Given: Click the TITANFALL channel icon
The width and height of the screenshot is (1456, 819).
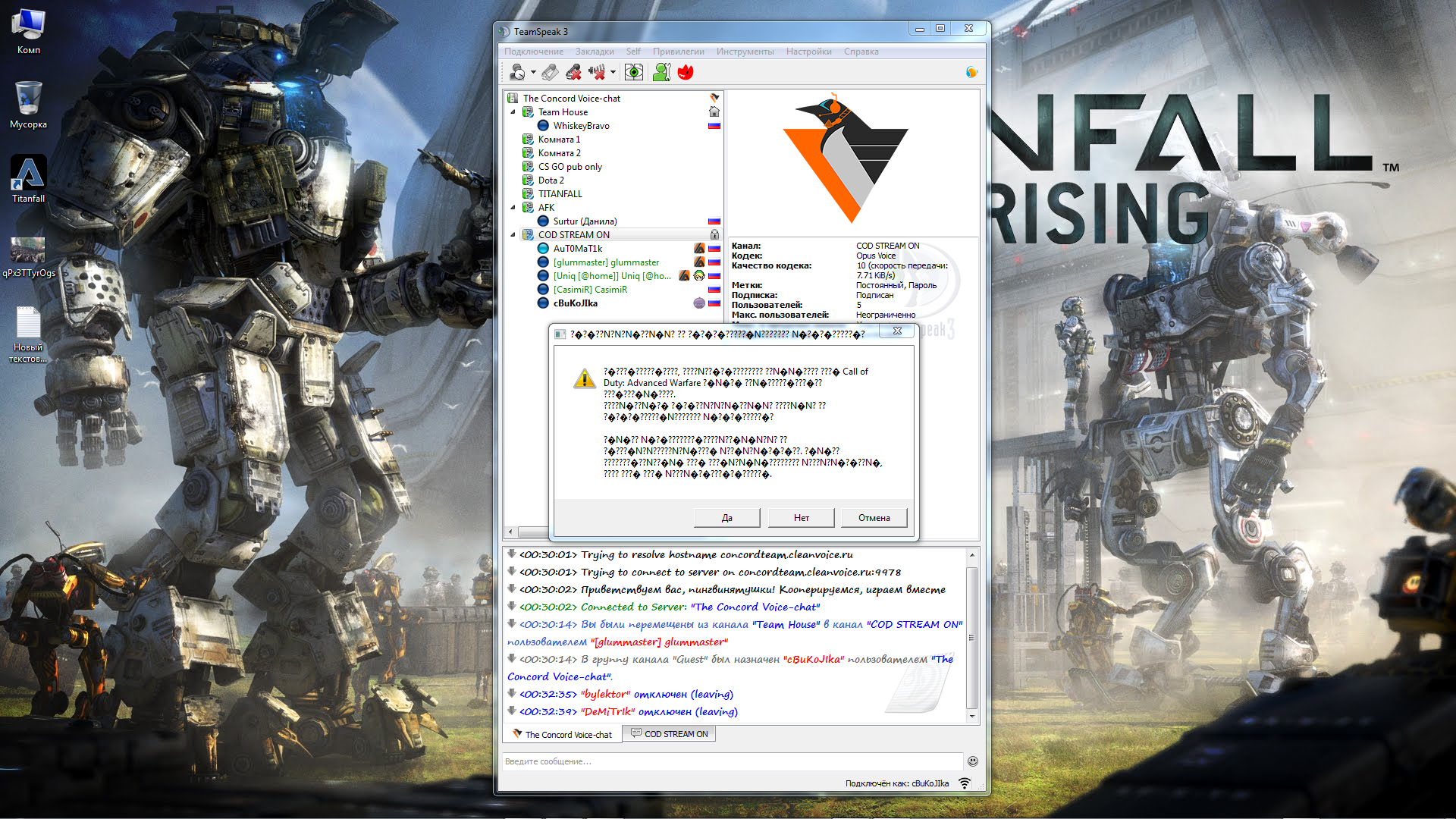Looking at the screenshot, I should [528, 194].
